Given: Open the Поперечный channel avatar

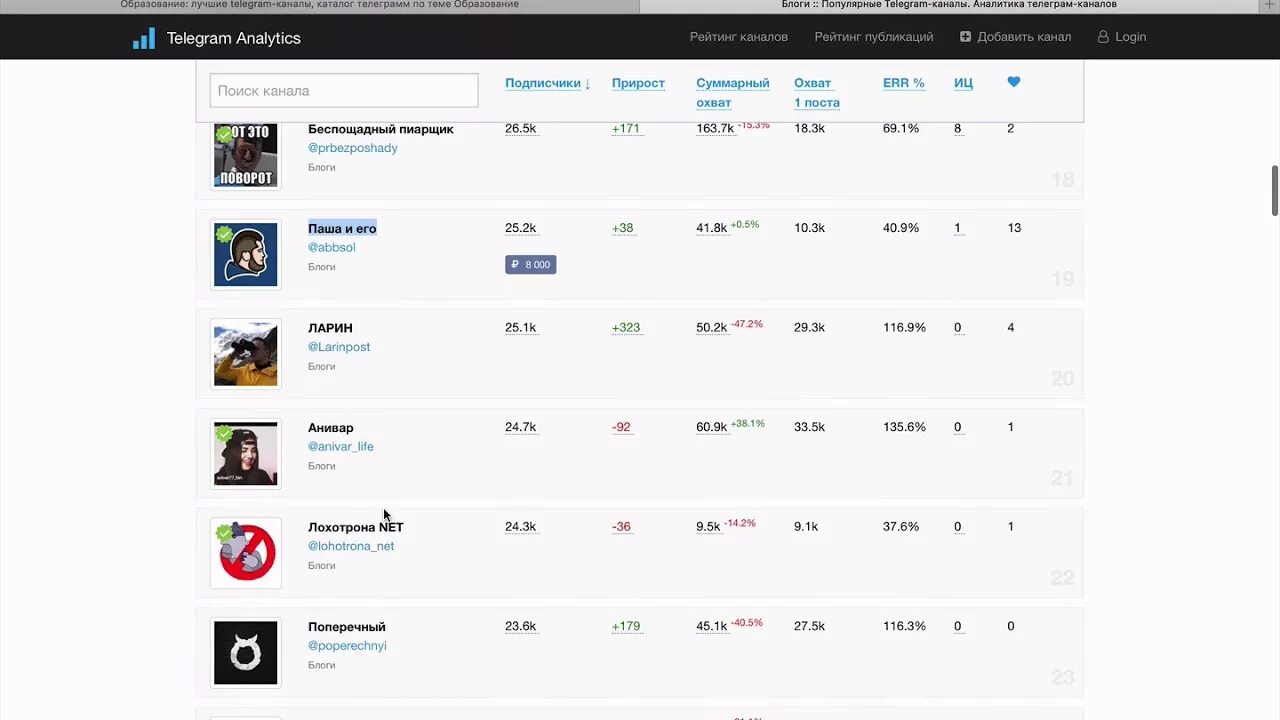Looking at the screenshot, I should point(245,653).
